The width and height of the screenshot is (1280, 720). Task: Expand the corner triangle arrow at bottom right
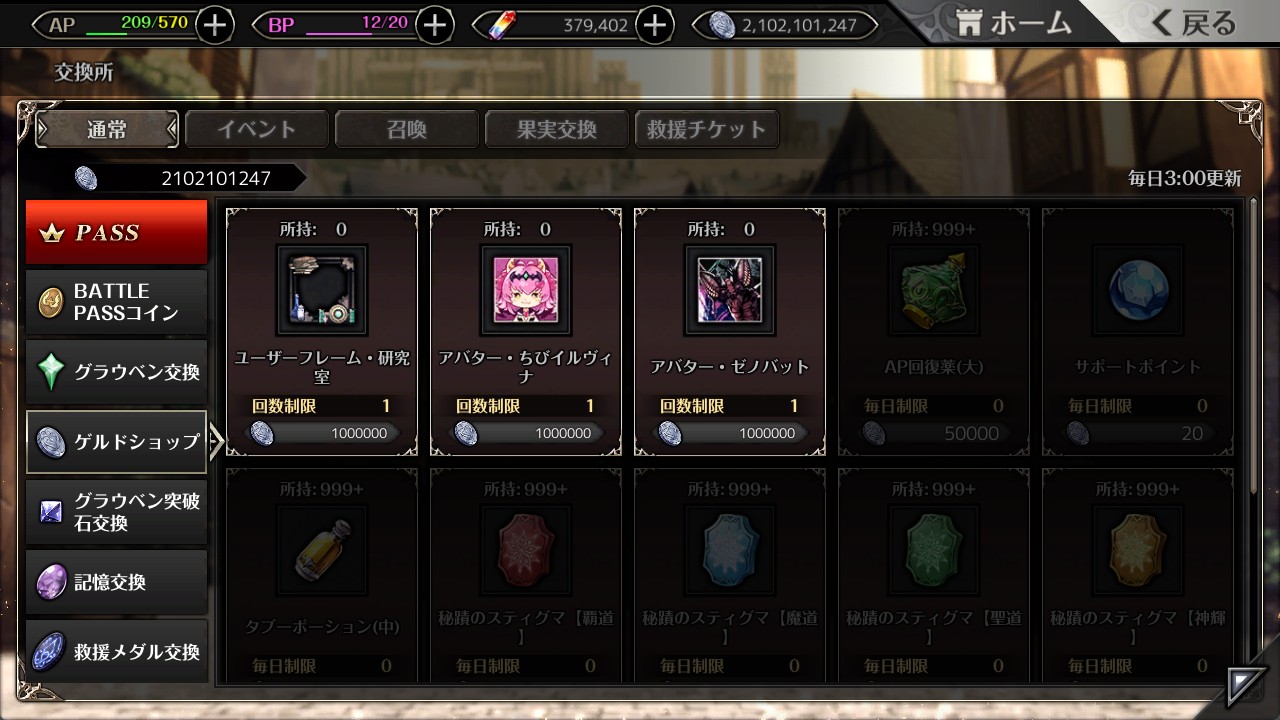click(1245, 685)
